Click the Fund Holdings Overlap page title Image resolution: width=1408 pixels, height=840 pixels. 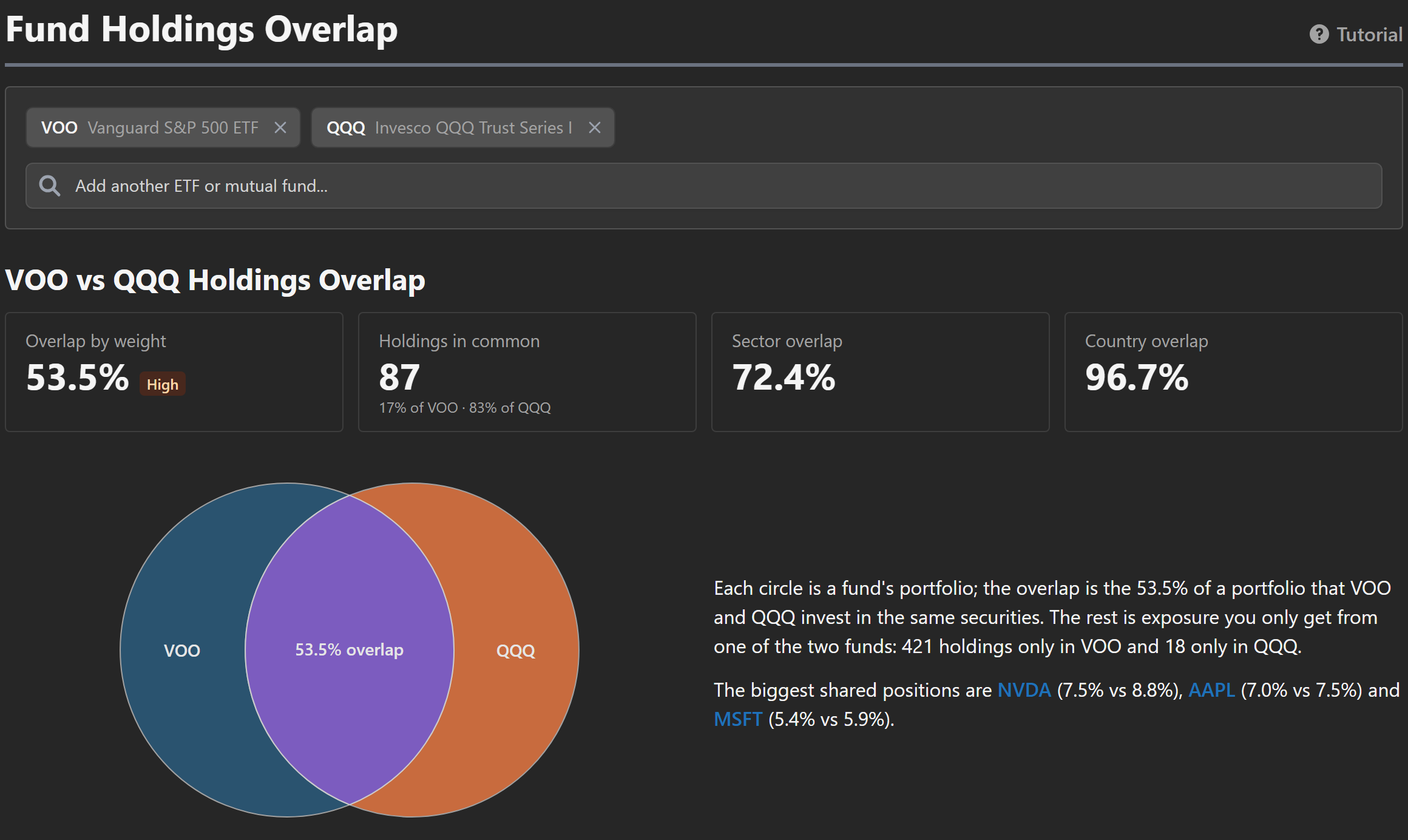(201, 29)
